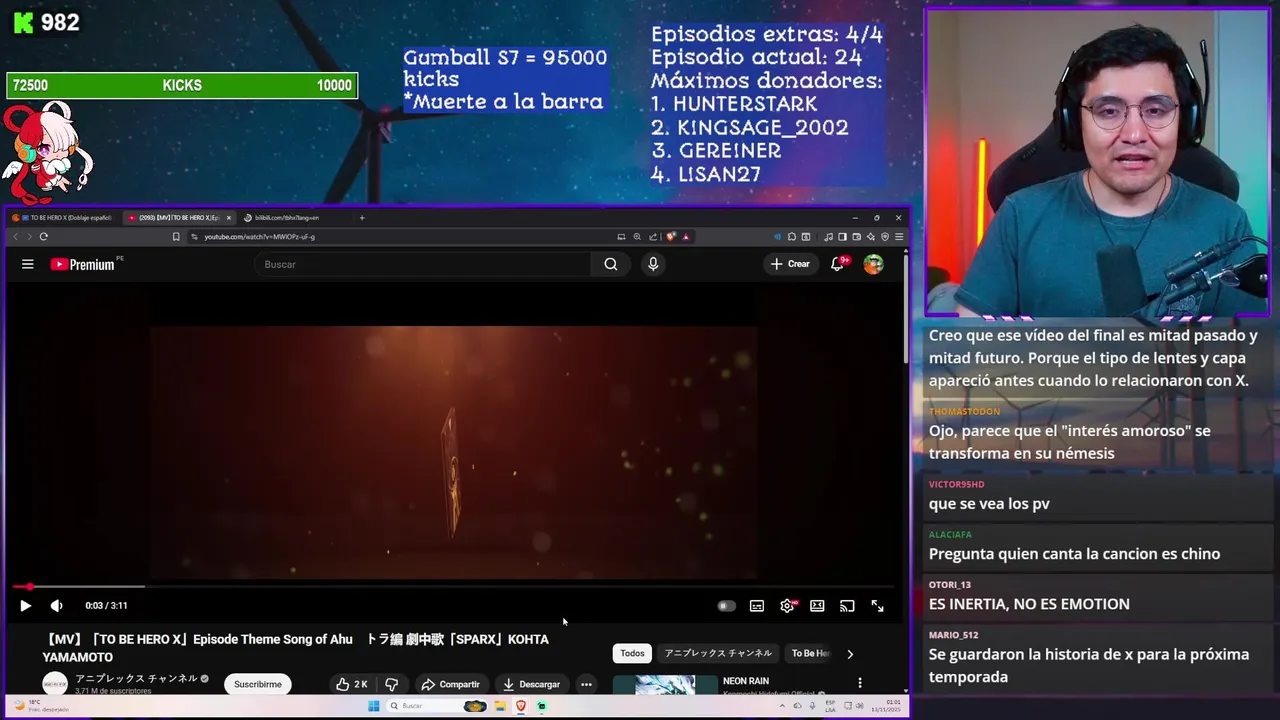1280x720 pixels.
Task: Turn on subtitles in video player
Action: click(x=757, y=605)
